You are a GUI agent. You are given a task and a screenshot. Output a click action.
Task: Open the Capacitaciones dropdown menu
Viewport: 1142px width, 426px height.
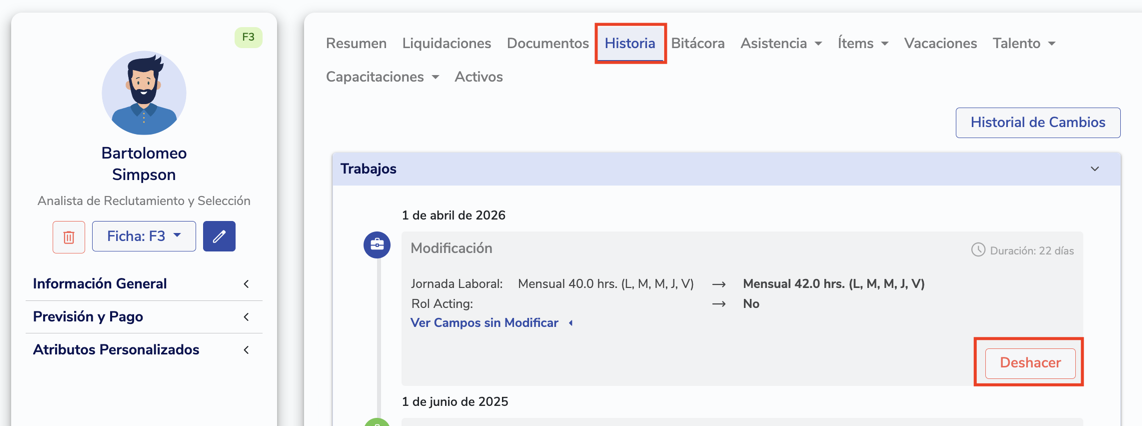coord(382,77)
